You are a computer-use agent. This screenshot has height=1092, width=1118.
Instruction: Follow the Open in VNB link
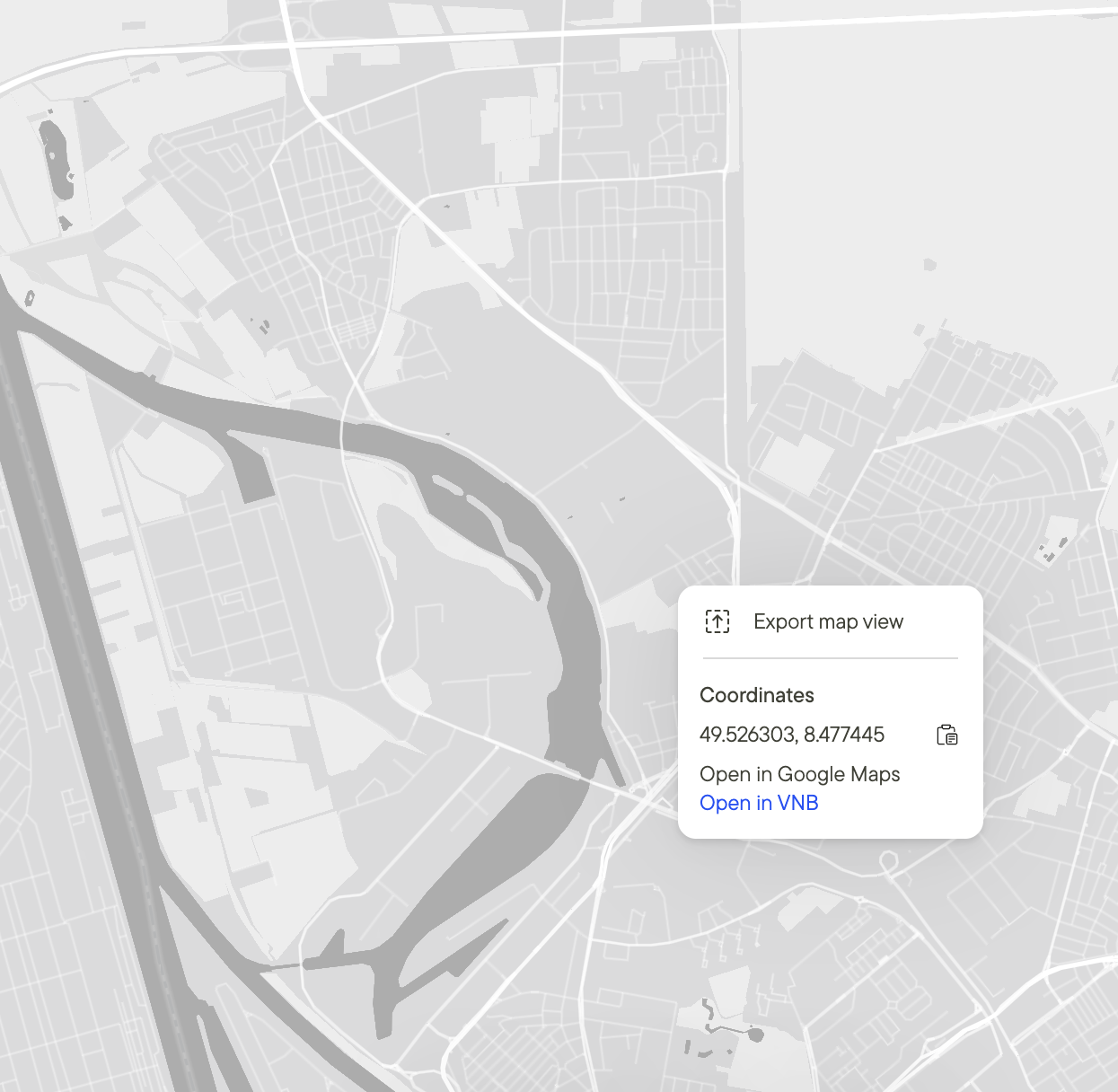point(759,803)
